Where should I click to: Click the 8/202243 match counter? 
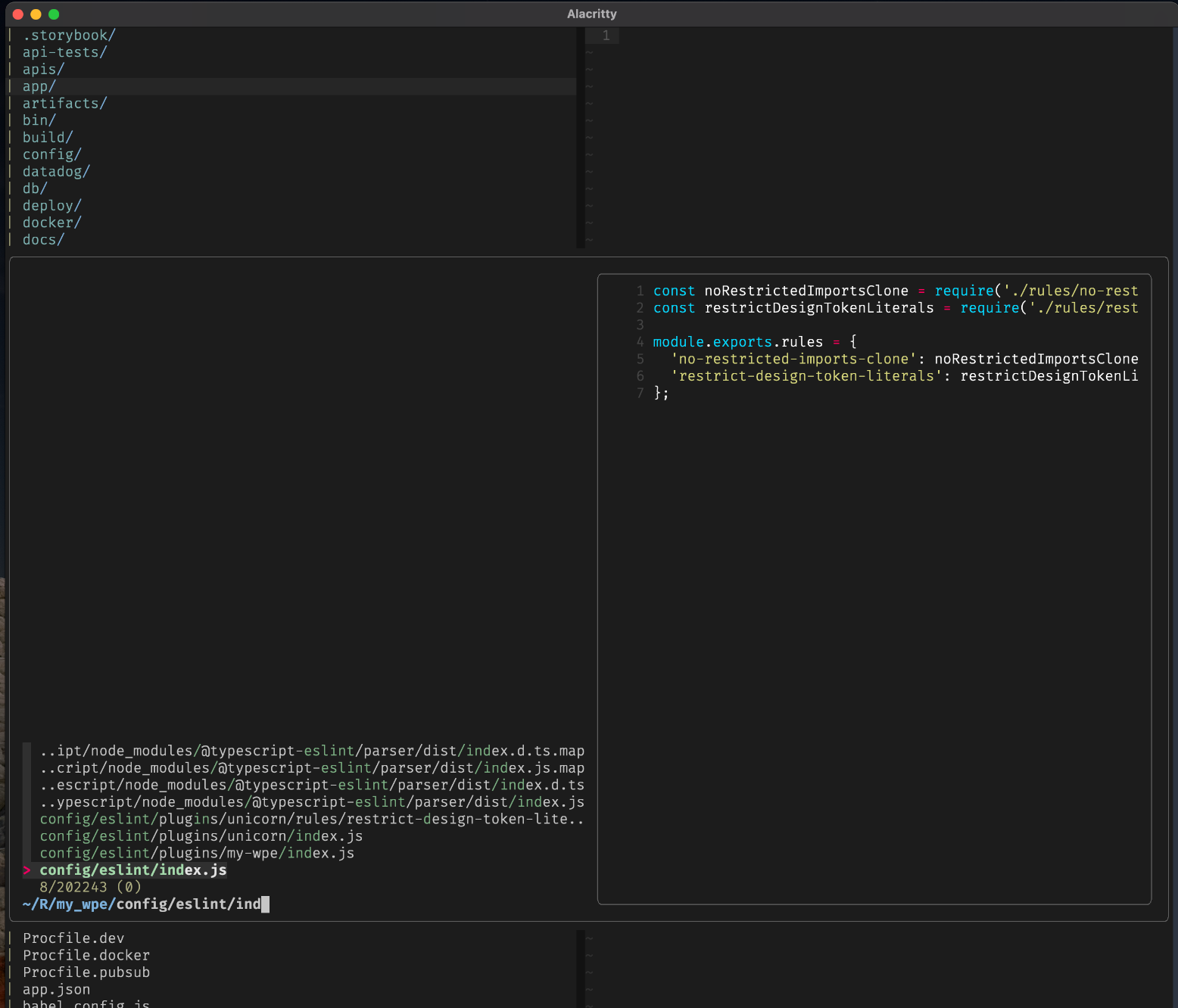90,887
